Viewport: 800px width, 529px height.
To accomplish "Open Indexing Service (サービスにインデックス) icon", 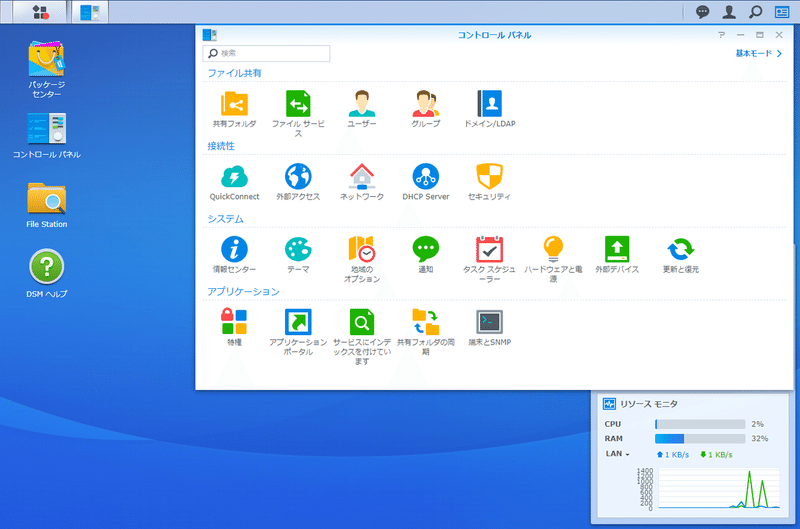I will [x=362, y=322].
